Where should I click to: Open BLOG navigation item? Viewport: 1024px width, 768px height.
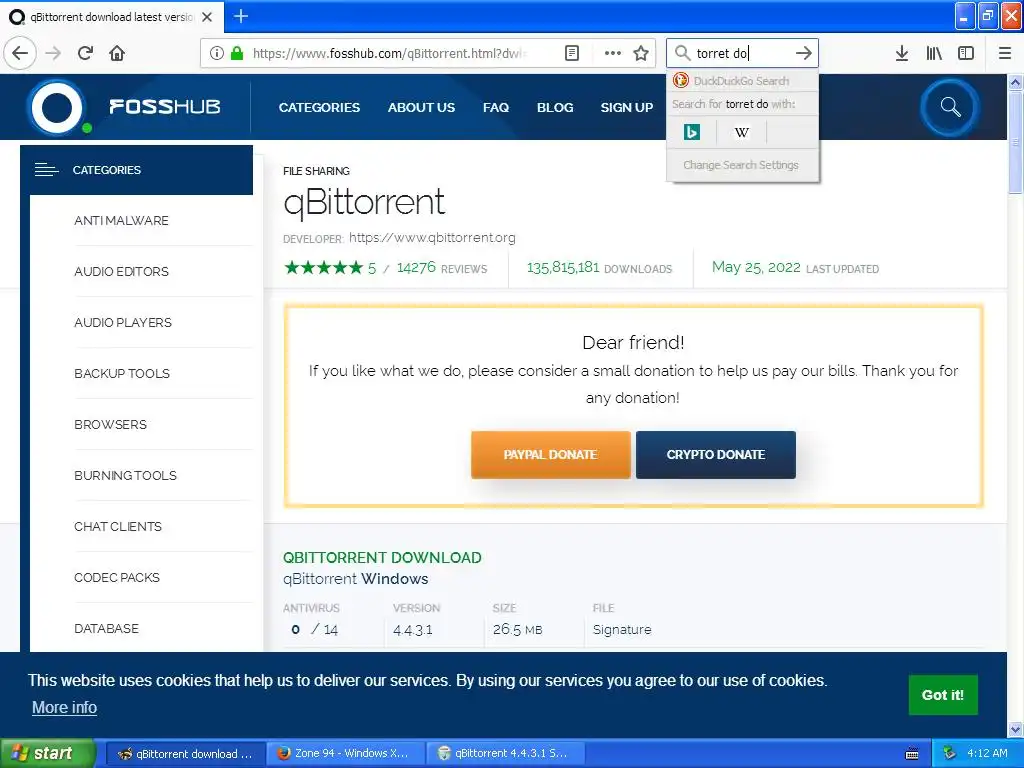click(x=555, y=108)
